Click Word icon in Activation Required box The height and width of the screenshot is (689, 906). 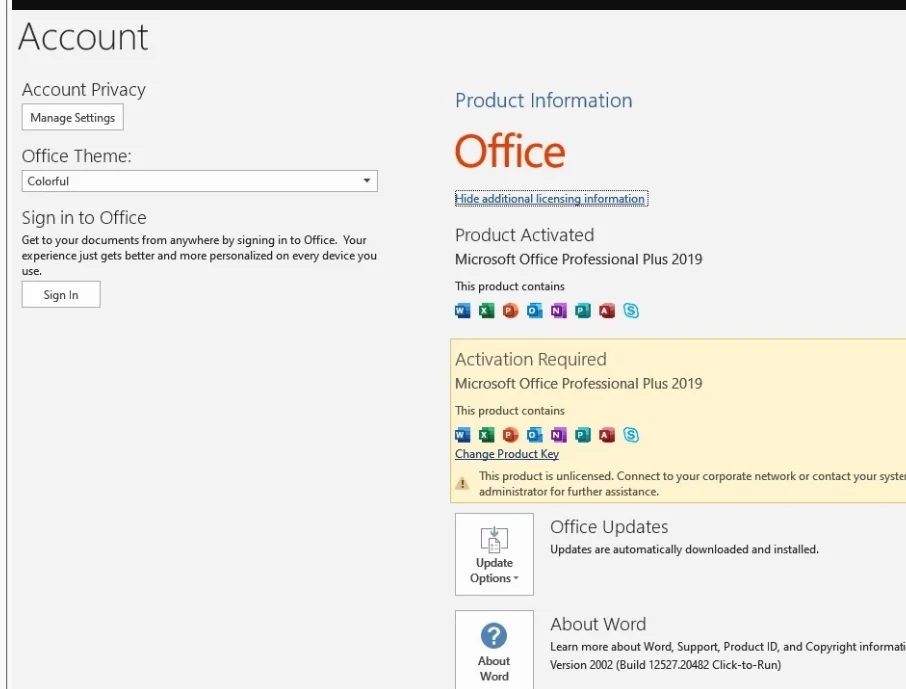tap(463, 435)
